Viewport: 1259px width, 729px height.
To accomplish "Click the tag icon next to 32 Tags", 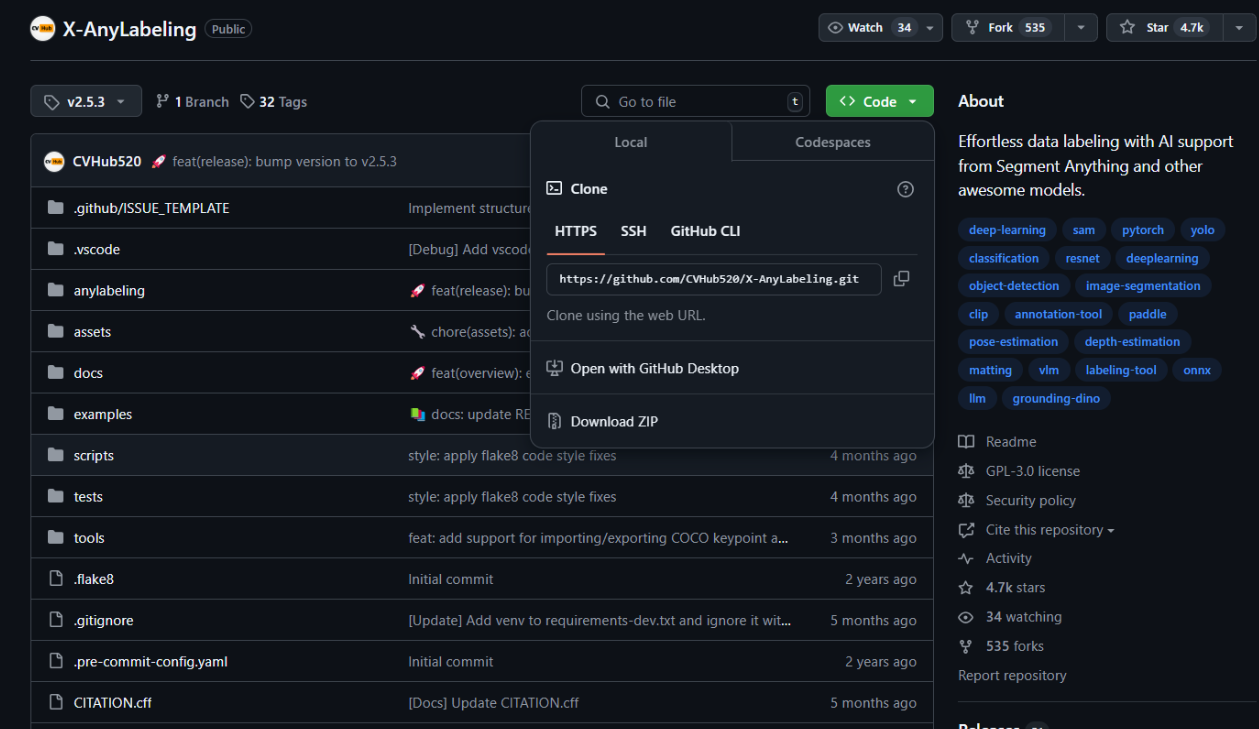I will point(248,102).
